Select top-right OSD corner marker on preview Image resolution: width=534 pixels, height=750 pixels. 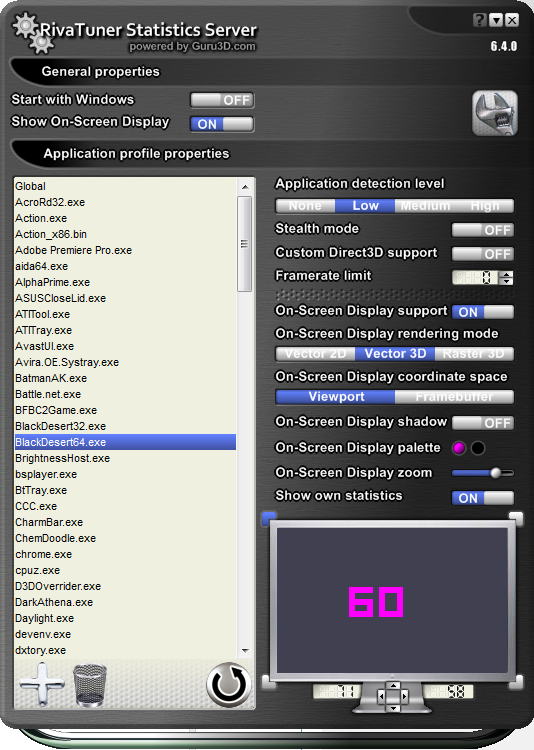pos(516,518)
